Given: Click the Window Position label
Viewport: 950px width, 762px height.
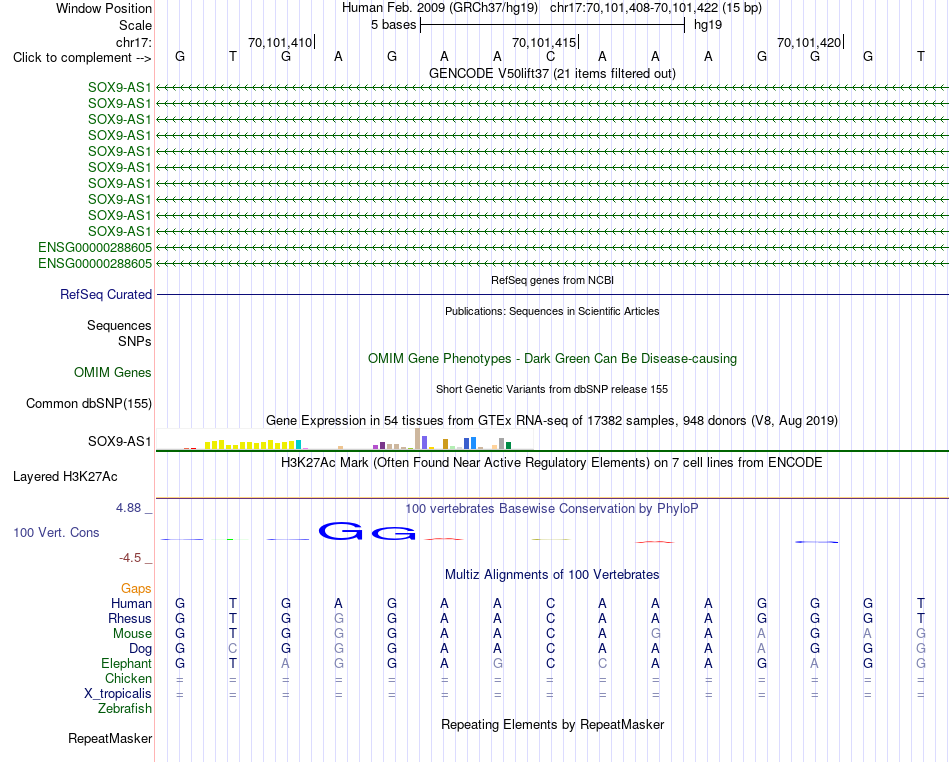Looking at the screenshot, I should [x=104, y=8].
